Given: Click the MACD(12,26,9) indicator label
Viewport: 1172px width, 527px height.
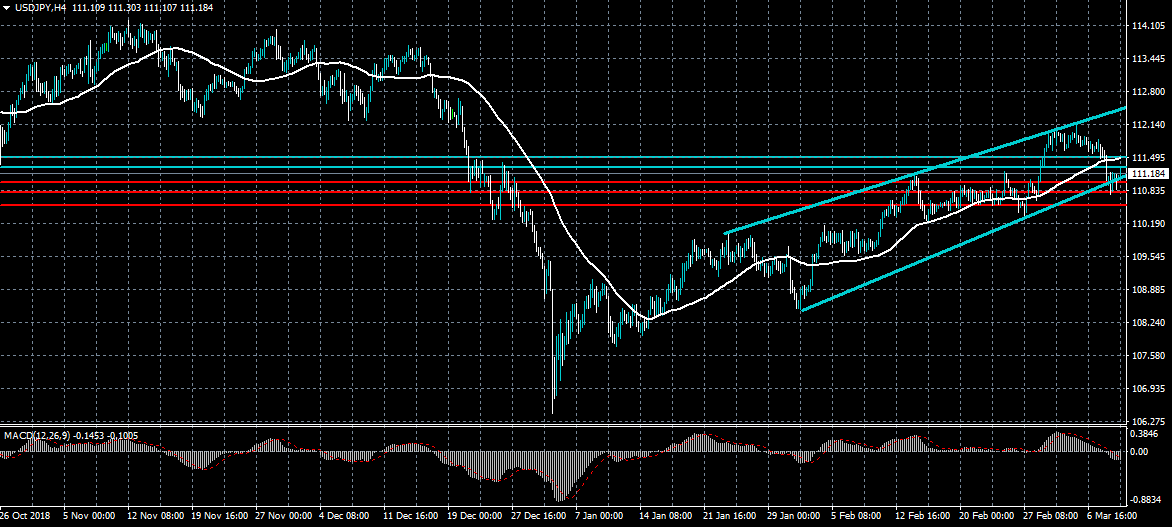Looking at the screenshot, I should click(36, 435).
